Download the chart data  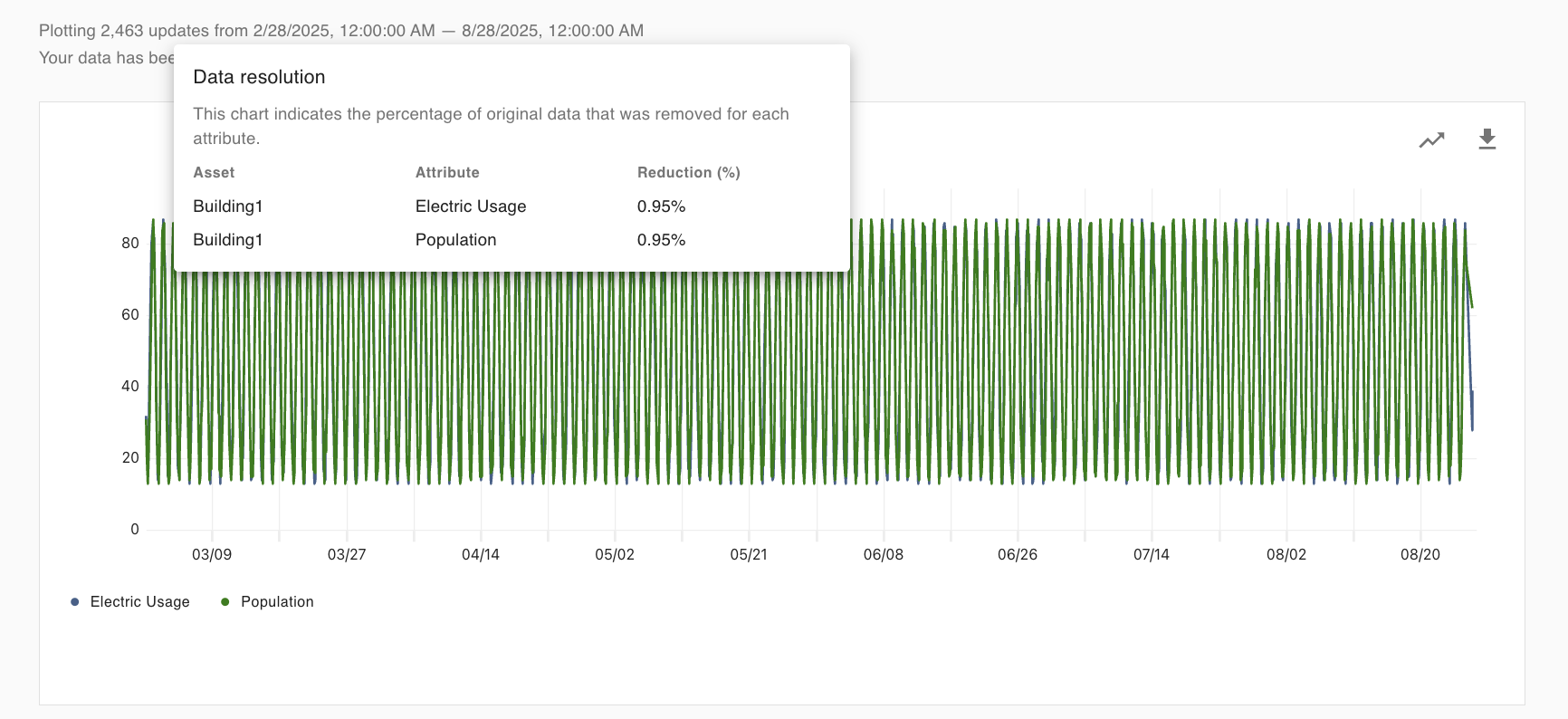(x=1487, y=139)
